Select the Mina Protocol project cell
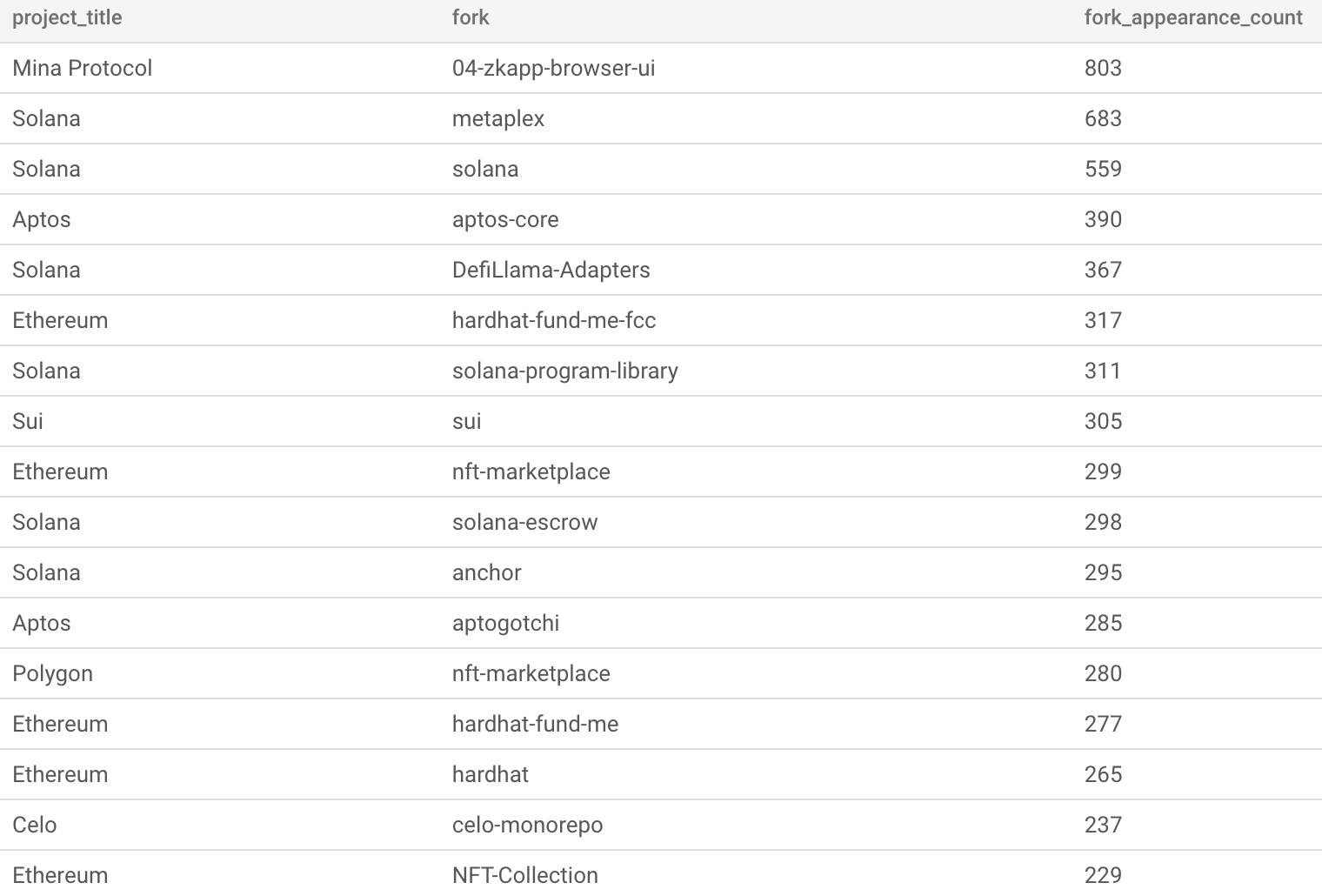 83,68
